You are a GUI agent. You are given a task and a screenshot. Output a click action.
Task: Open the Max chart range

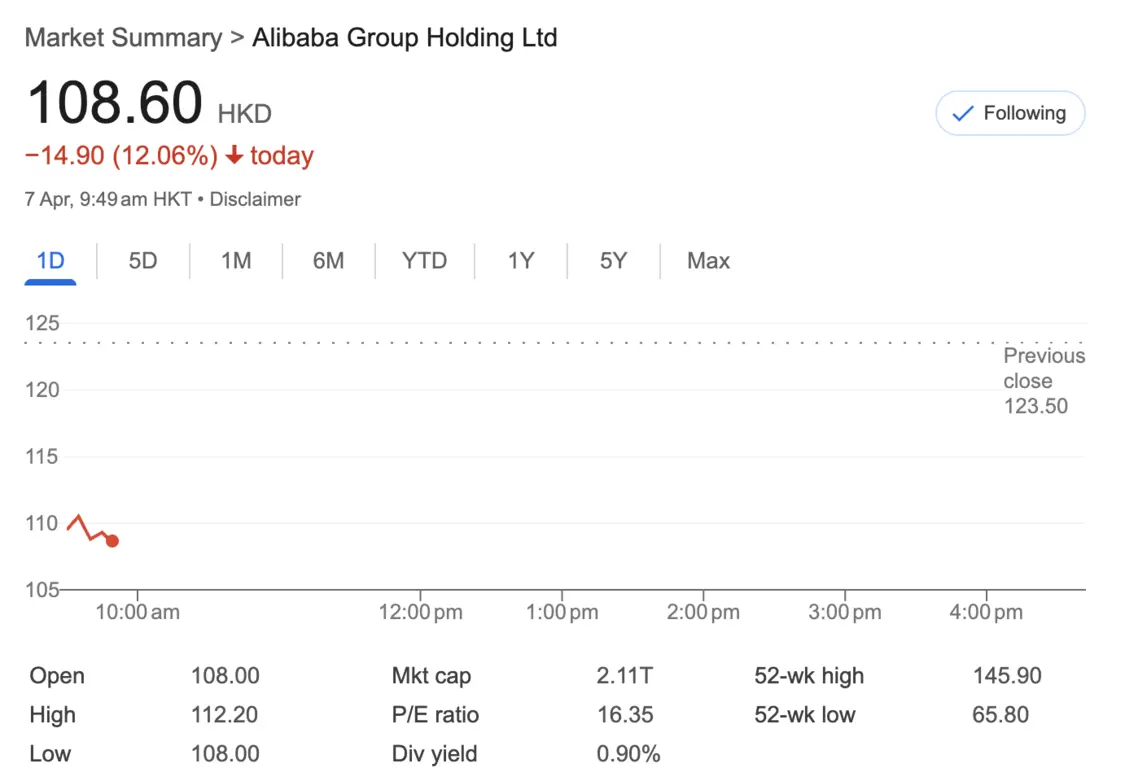click(x=708, y=261)
